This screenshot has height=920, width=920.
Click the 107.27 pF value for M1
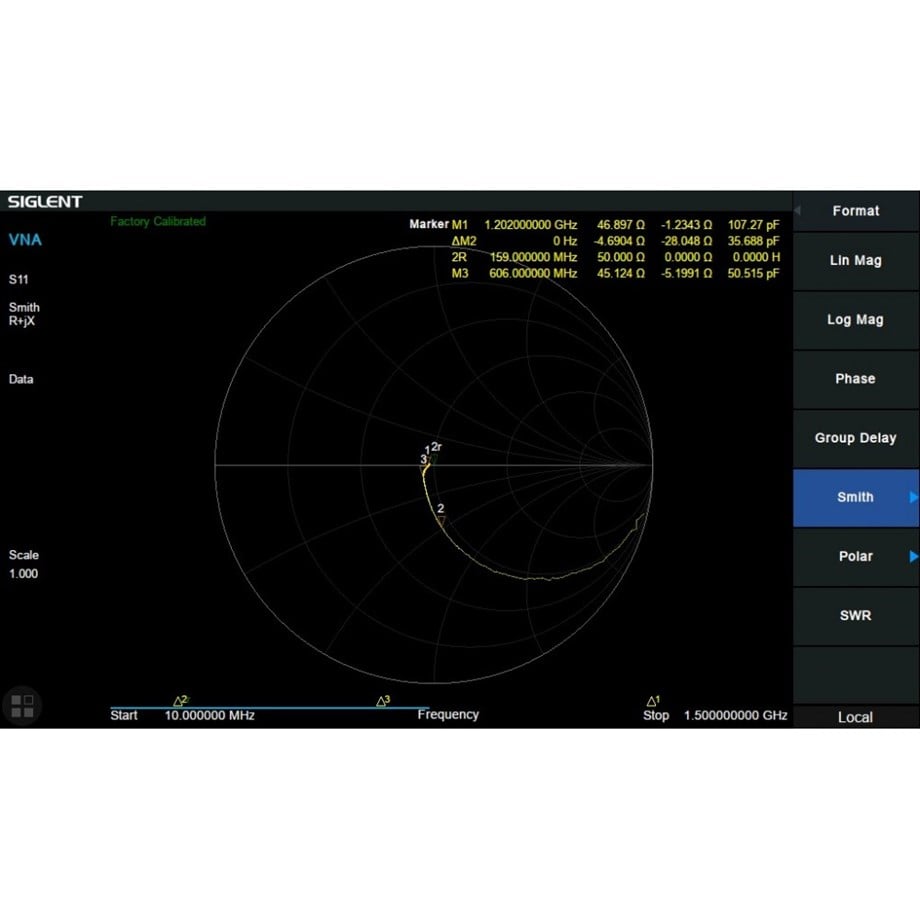tap(753, 225)
